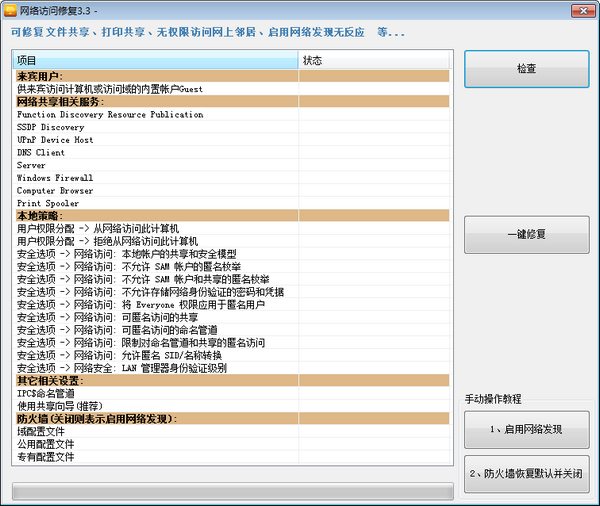
Task: Click the 2、防火墙恢复默认并关闭 button
Action: pos(526,473)
